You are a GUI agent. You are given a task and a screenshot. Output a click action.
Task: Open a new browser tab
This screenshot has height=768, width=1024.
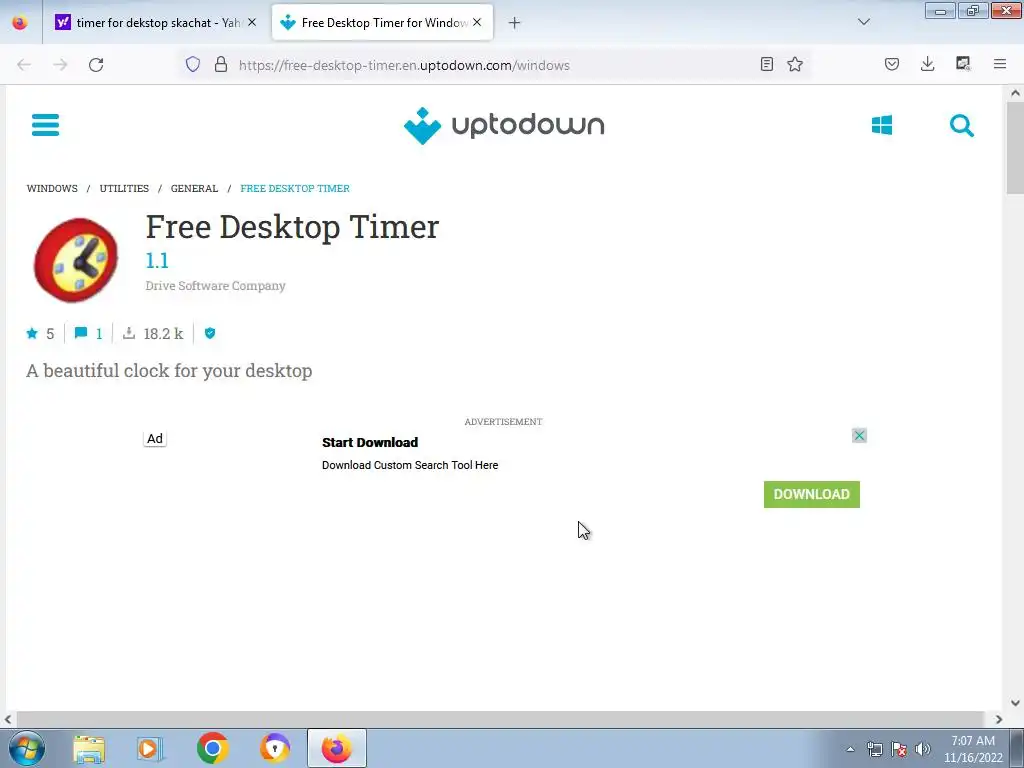pyautogui.click(x=515, y=23)
